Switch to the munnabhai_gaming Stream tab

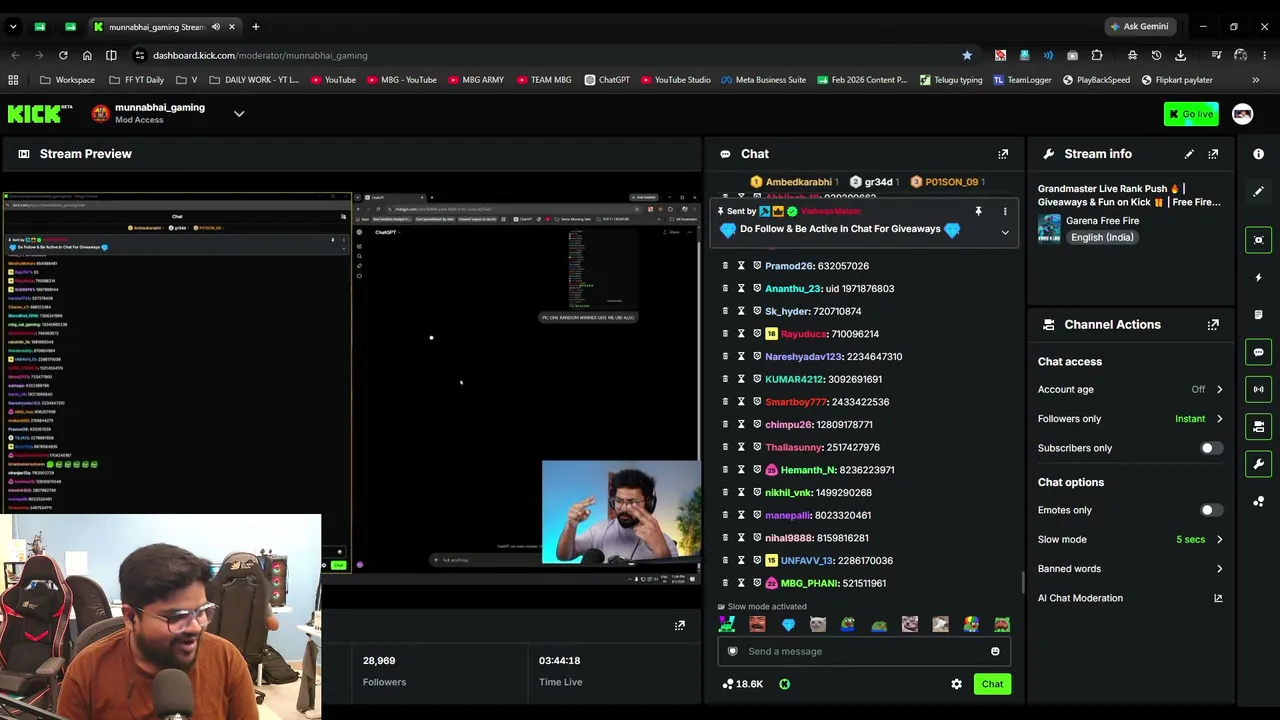point(165,27)
